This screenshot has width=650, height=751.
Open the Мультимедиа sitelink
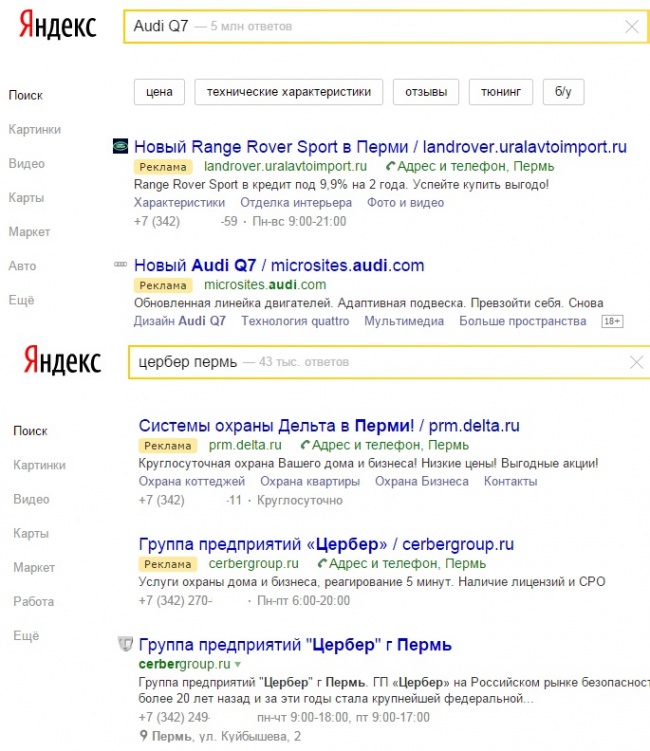coord(404,321)
